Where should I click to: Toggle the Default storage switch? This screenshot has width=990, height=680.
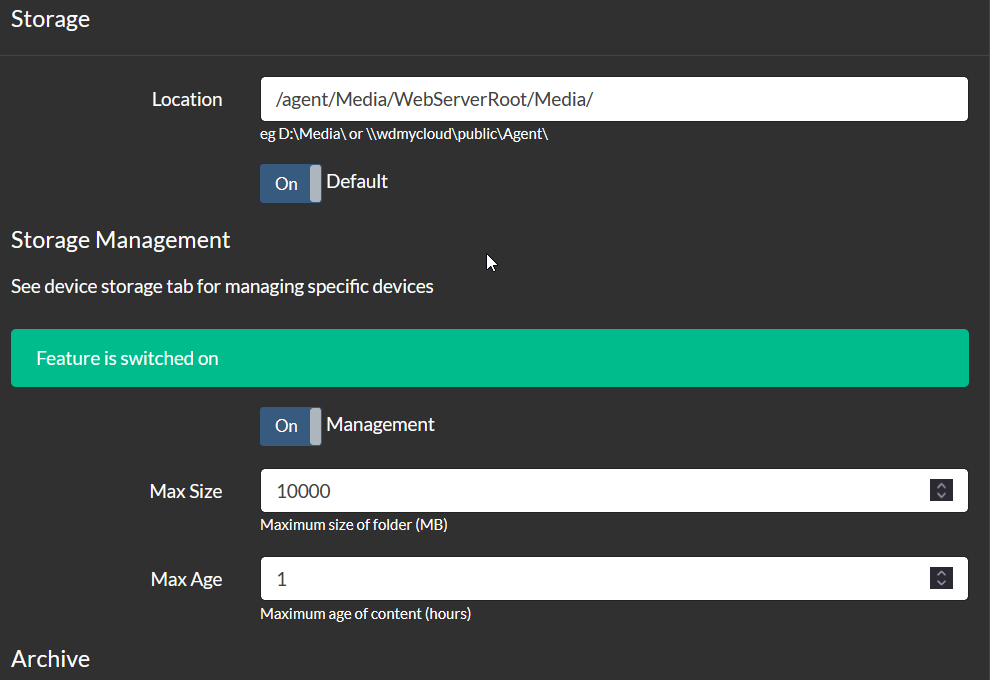click(x=290, y=184)
